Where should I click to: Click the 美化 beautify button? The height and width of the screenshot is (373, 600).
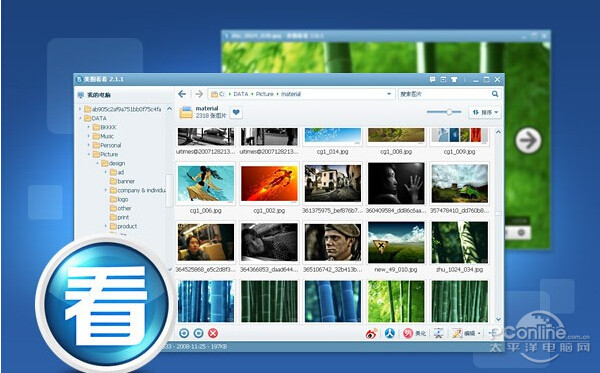tap(415, 334)
